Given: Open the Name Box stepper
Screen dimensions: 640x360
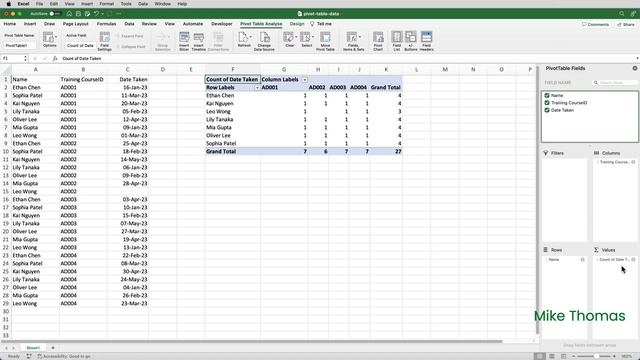Looking at the screenshot, I should point(25,58).
